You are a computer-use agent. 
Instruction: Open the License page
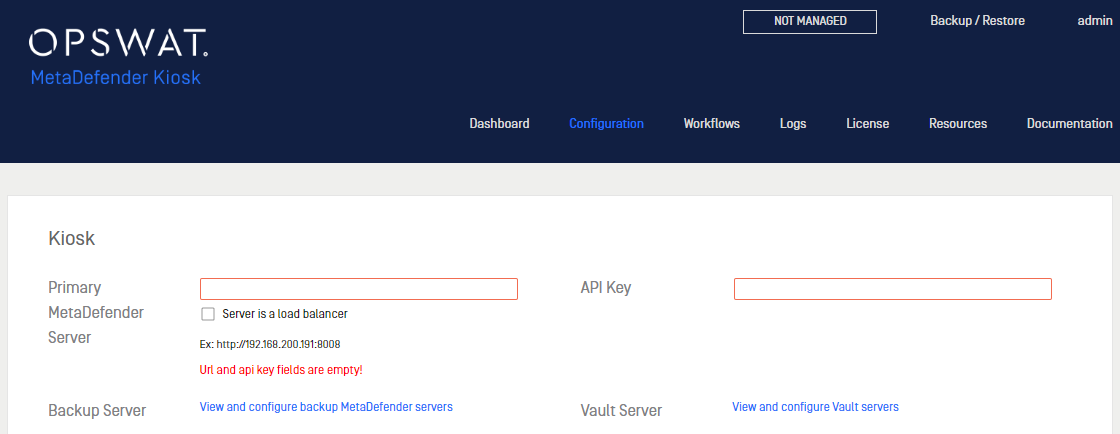(868, 123)
